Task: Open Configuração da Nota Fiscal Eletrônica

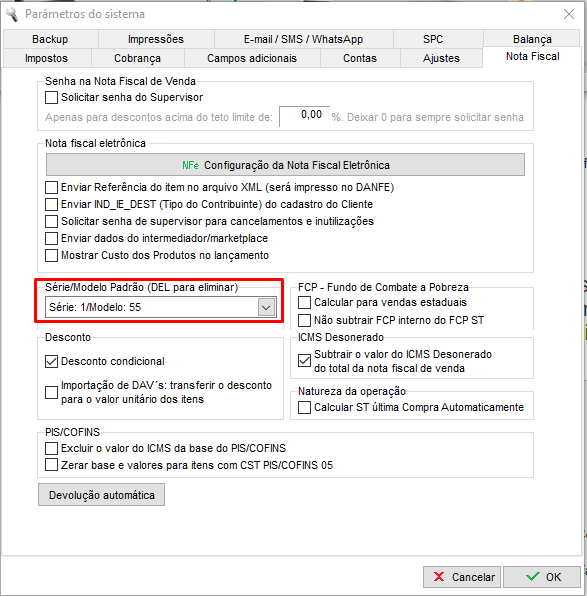Action: pyautogui.click(x=286, y=165)
